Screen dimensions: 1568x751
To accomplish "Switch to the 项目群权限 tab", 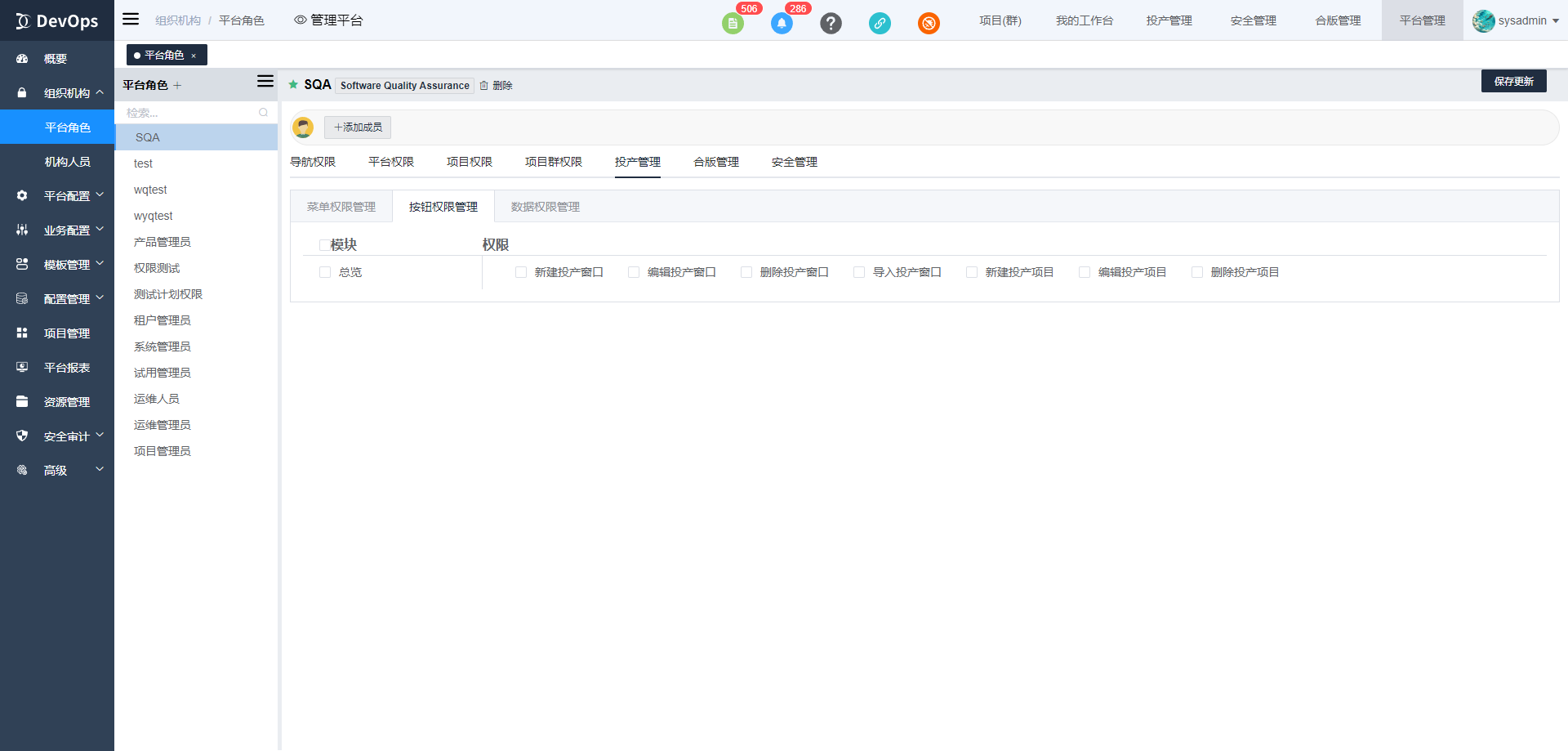I will pyautogui.click(x=553, y=162).
